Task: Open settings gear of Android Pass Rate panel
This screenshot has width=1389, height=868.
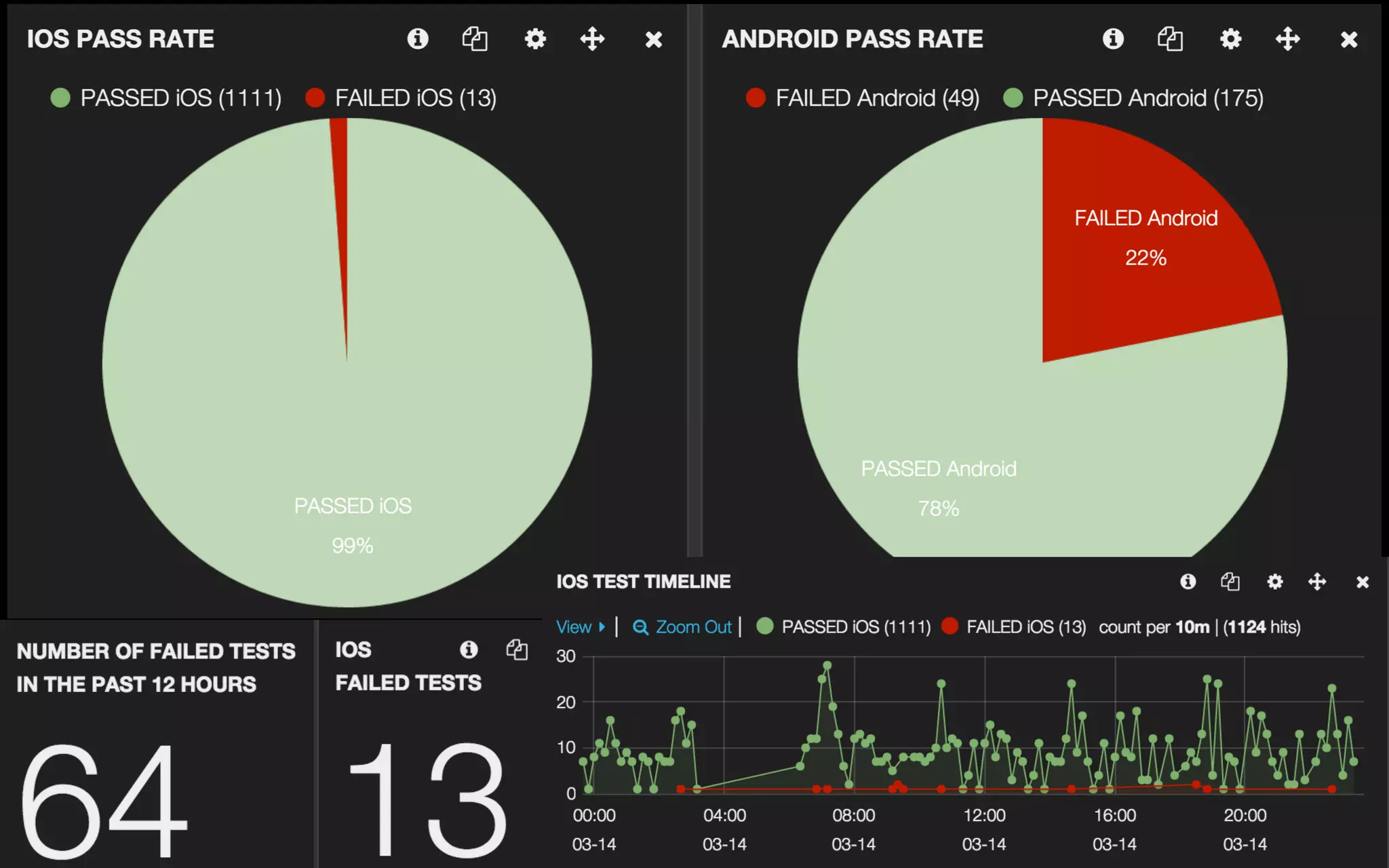Action: point(1230,39)
